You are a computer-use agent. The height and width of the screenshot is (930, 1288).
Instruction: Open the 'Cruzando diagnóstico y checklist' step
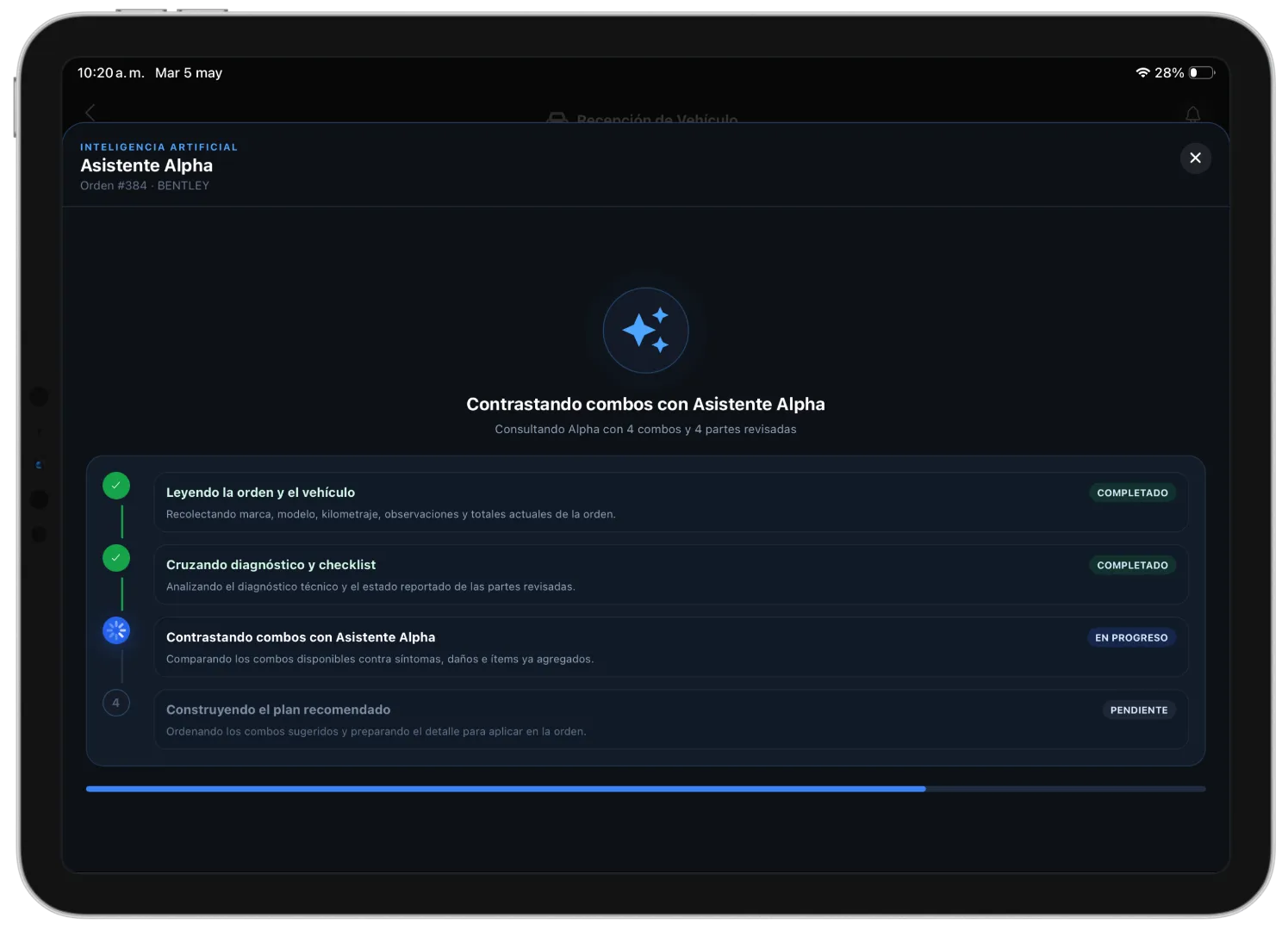coord(671,574)
